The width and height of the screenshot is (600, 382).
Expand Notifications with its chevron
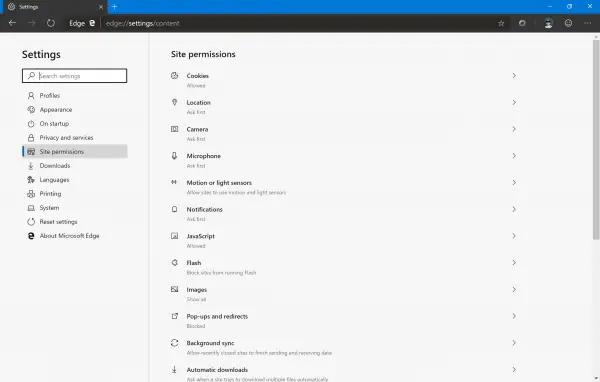(514, 209)
